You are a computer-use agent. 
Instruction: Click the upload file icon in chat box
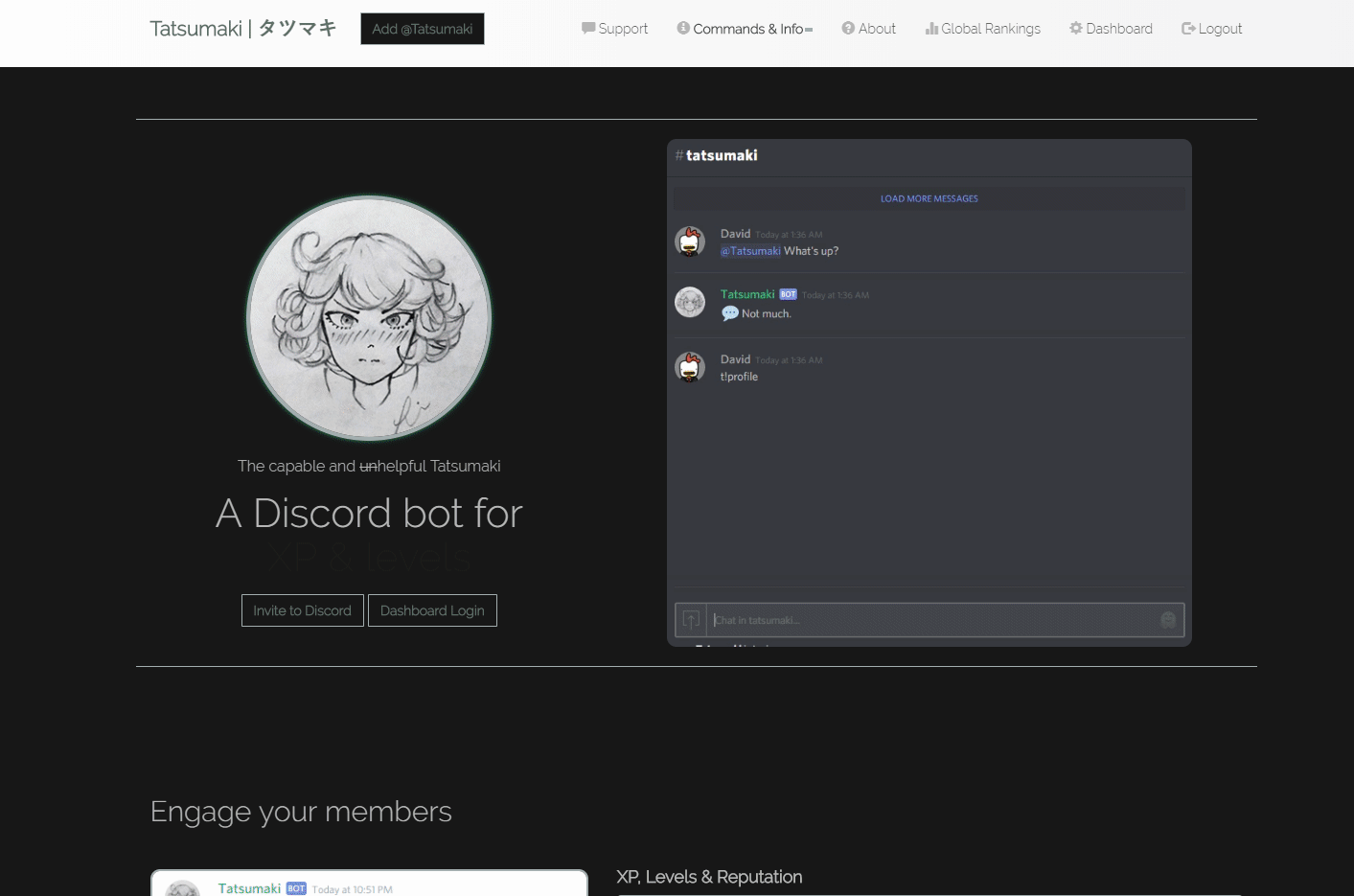(x=691, y=620)
